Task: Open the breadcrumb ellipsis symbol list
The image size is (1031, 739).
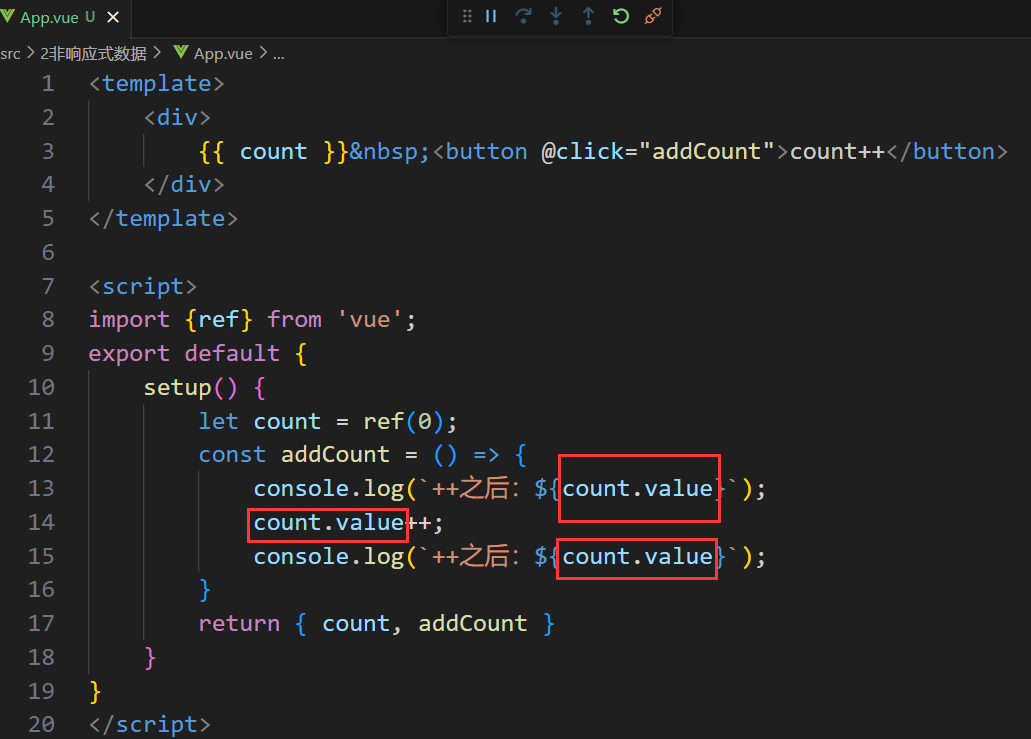Action: 279,54
